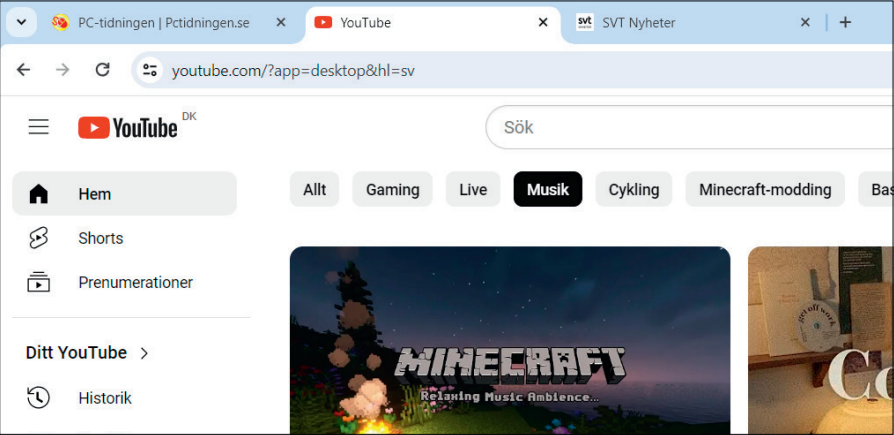Screen dimensions: 894x435
Task: Select the YouTube browser tab
Action: [433, 23]
